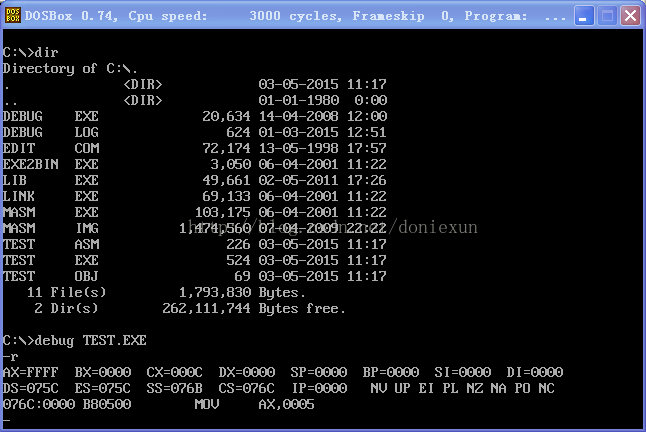Click the EI interrupt flag

[426, 388]
